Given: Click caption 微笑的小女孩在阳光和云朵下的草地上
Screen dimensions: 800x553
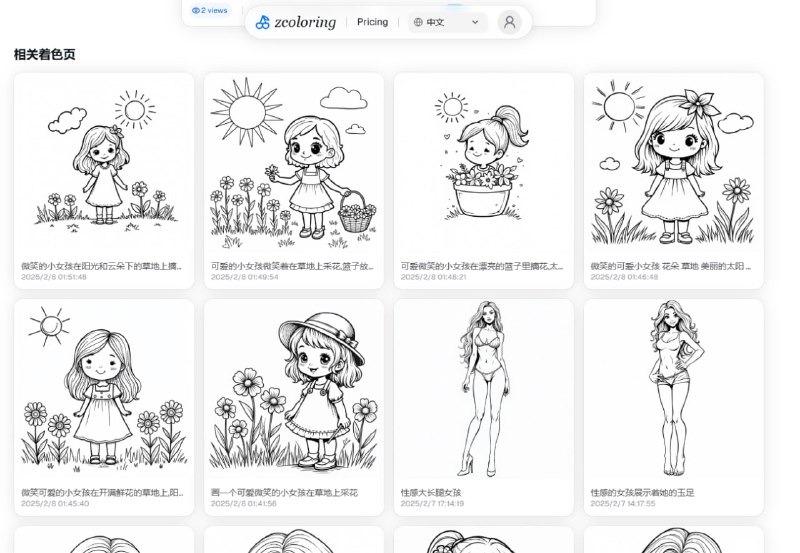Looking at the screenshot, I should [102, 267].
